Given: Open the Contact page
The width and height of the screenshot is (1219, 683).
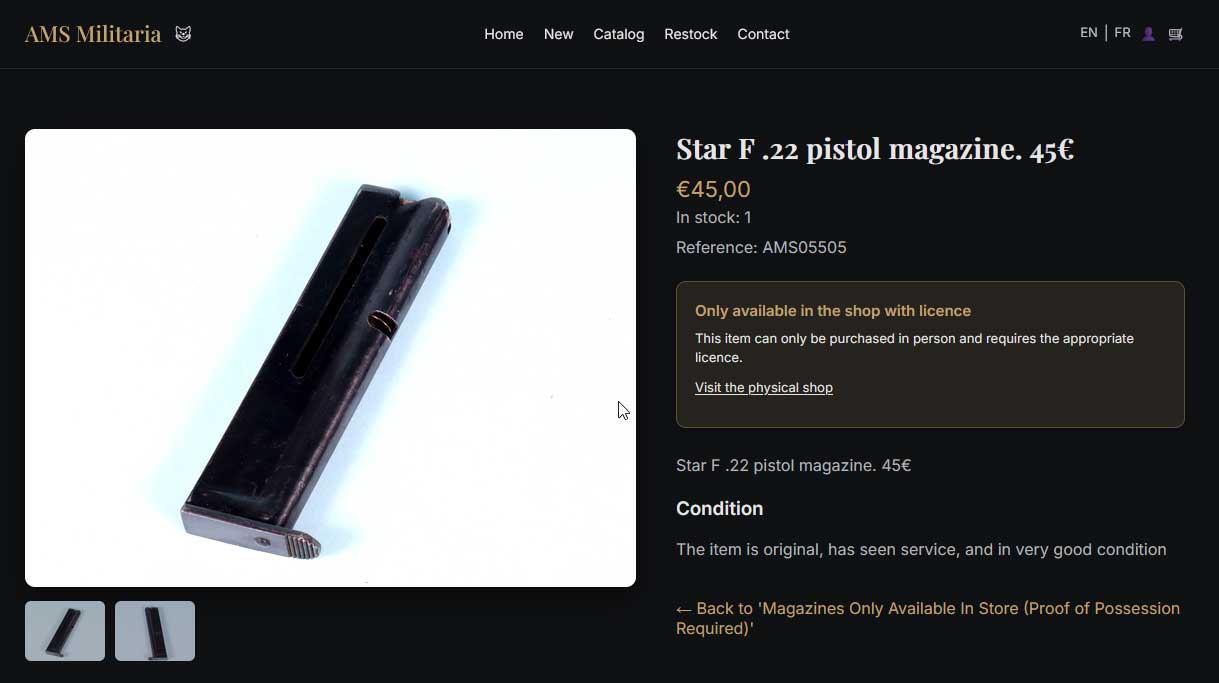Looking at the screenshot, I should [763, 34].
